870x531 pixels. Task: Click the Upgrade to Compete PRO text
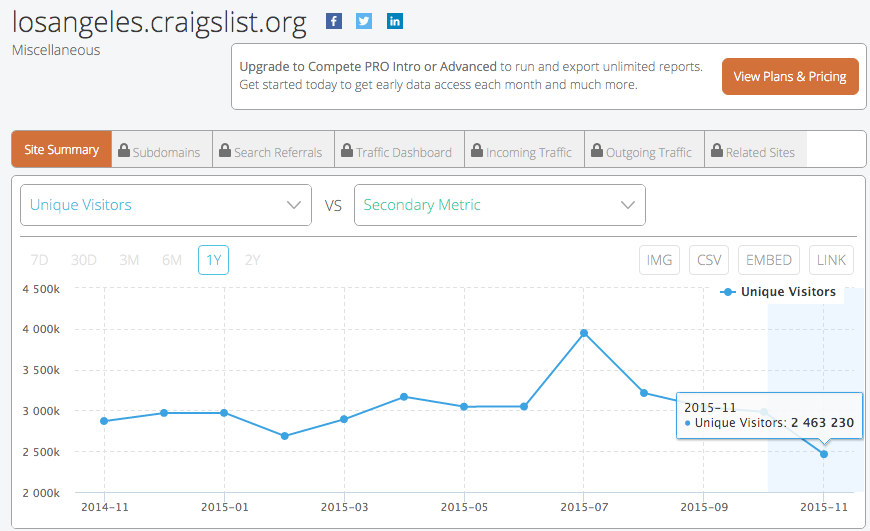[368, 67]
